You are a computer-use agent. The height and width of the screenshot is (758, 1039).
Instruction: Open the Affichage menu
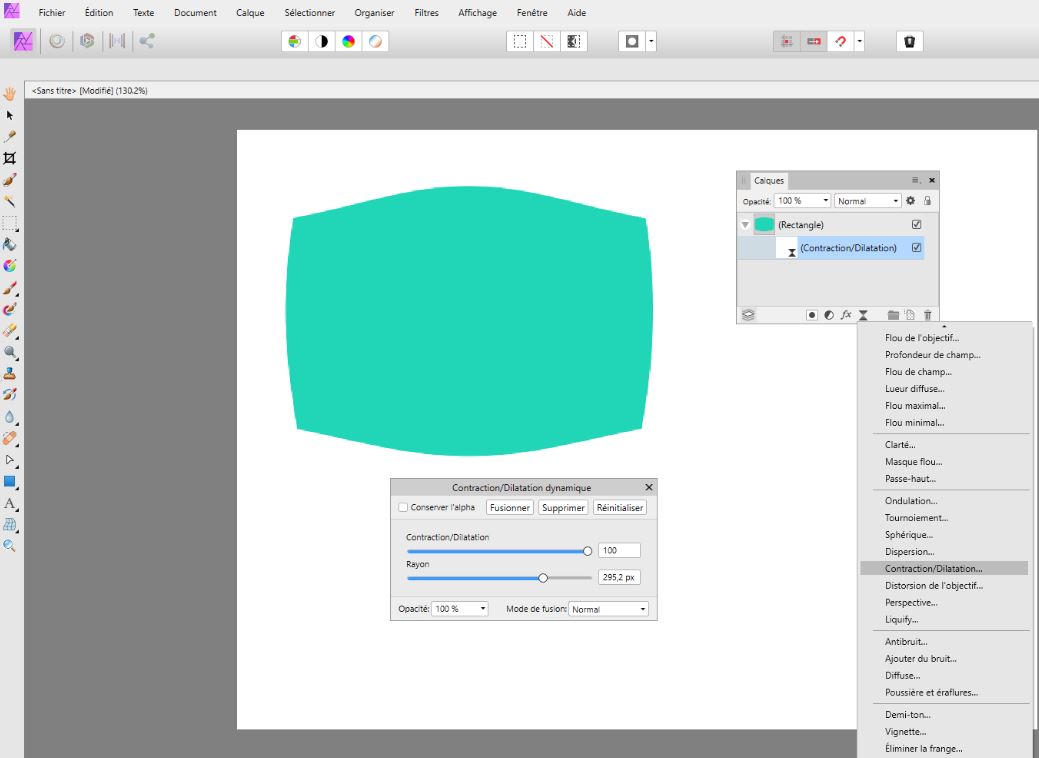[x=477, y=13]
